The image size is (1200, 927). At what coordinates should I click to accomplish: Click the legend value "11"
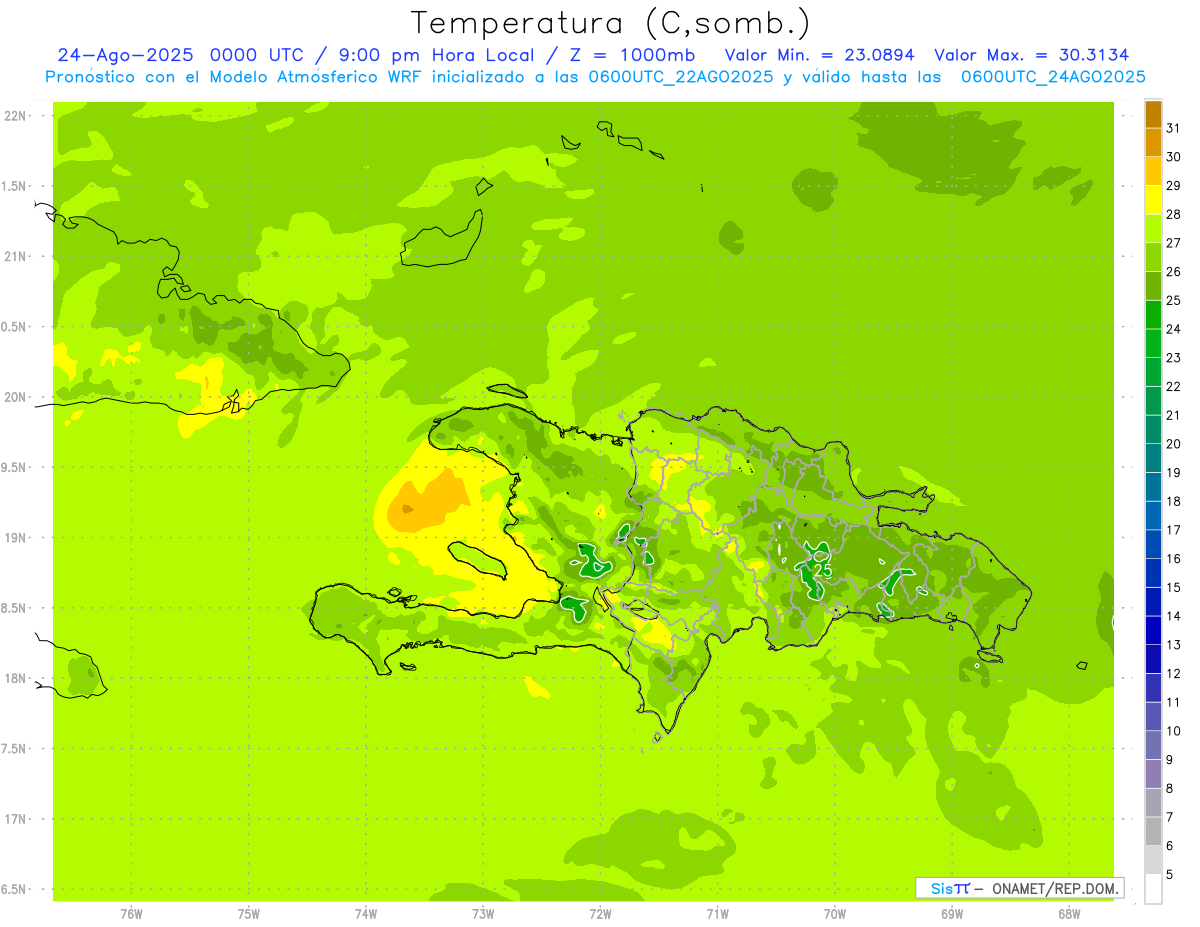tap(1173, 702)
